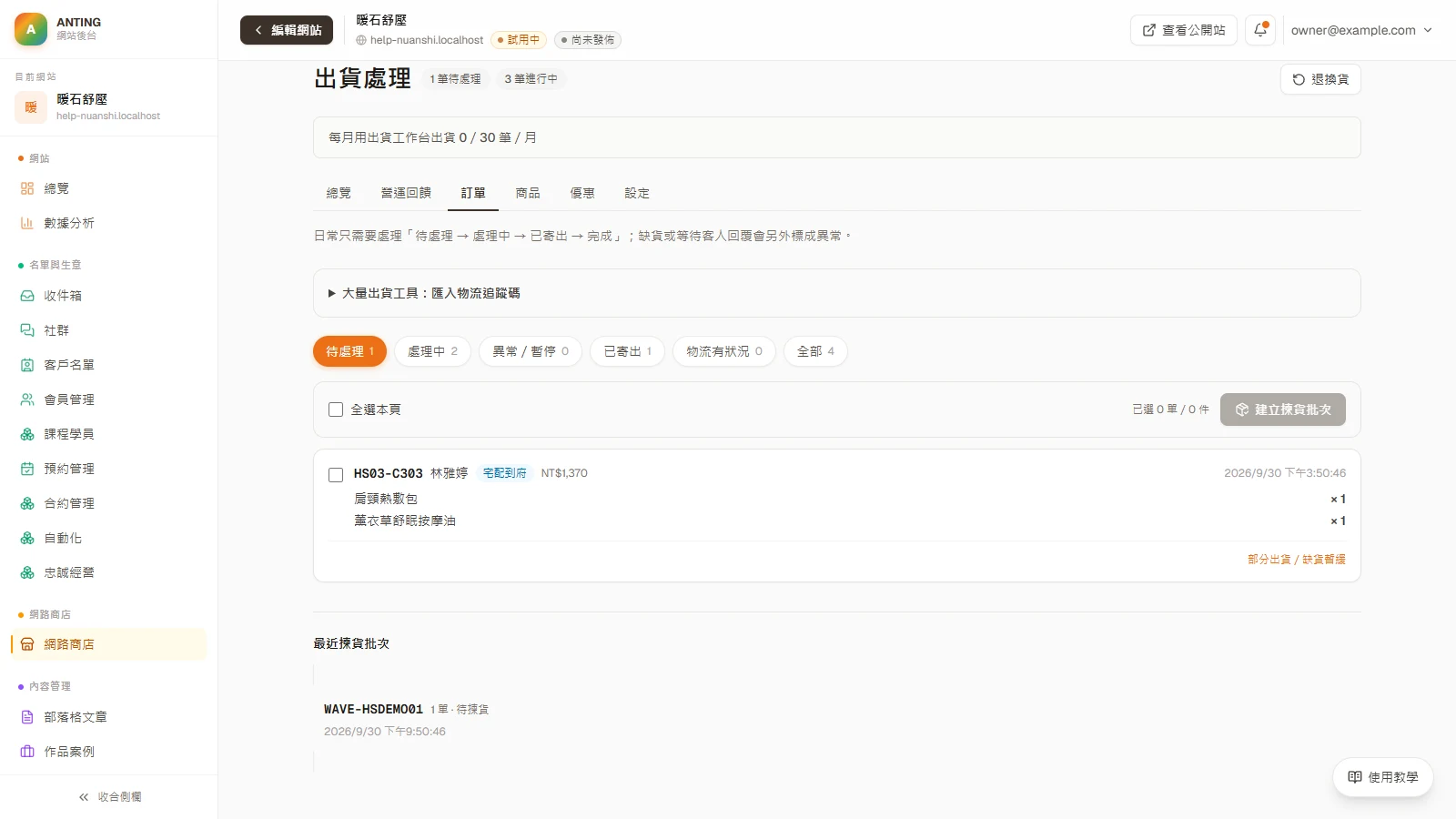The image size is (1456, 819).
Task: Open owner@example.com account dropdown
Action: tap(1361, 30)
